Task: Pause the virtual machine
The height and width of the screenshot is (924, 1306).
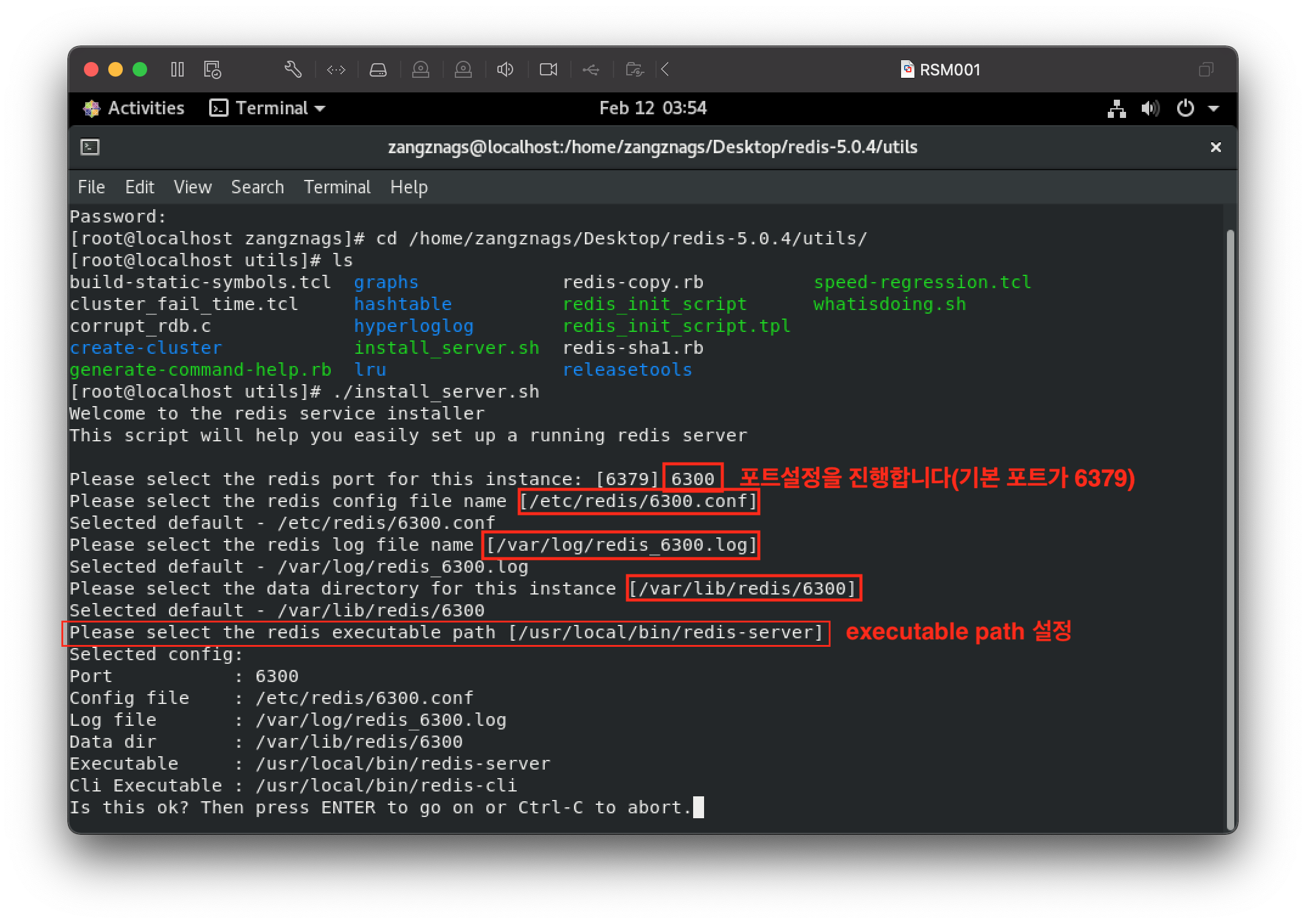Action: click(x=178, y=69)
